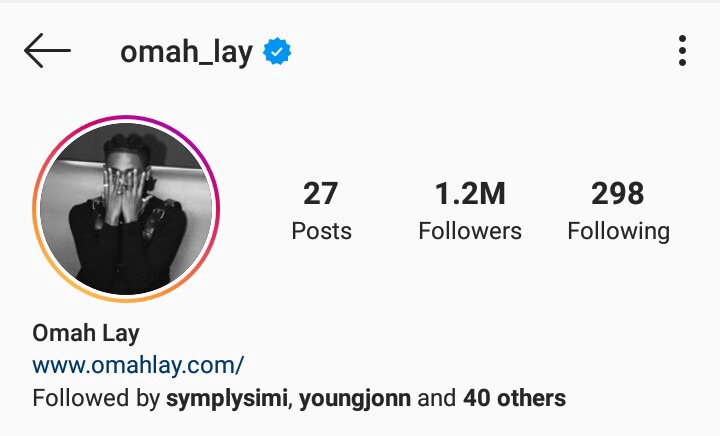Tap the gradient story ring around avatar
The height and width of the screenshot is (436, 720).
click(126, 209)
